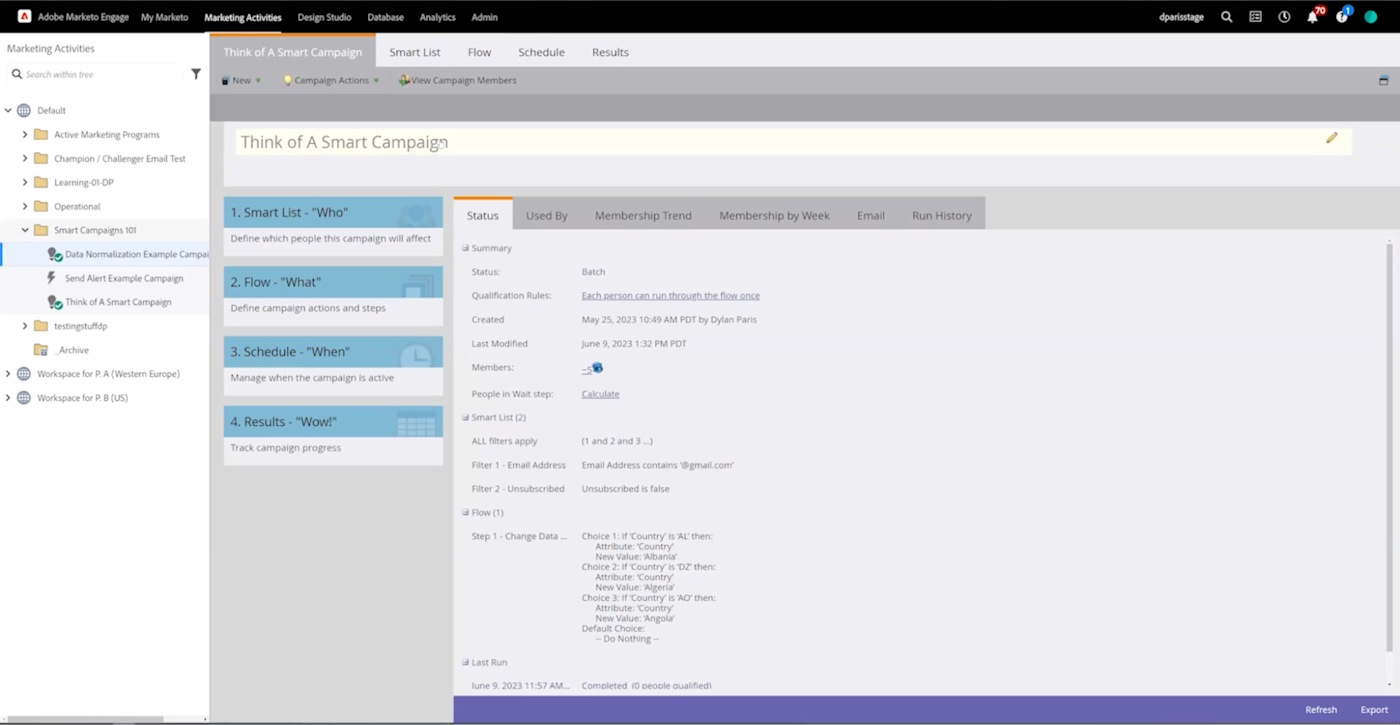
Task: Open Design Studio in top navigation
Action: 324,17
